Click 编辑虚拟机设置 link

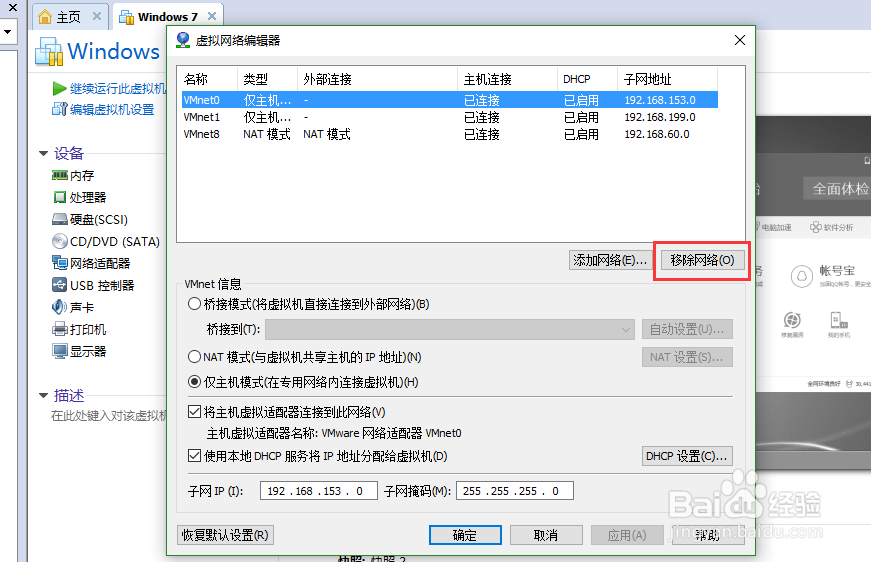pyautogui.click(x=112, y=109)
